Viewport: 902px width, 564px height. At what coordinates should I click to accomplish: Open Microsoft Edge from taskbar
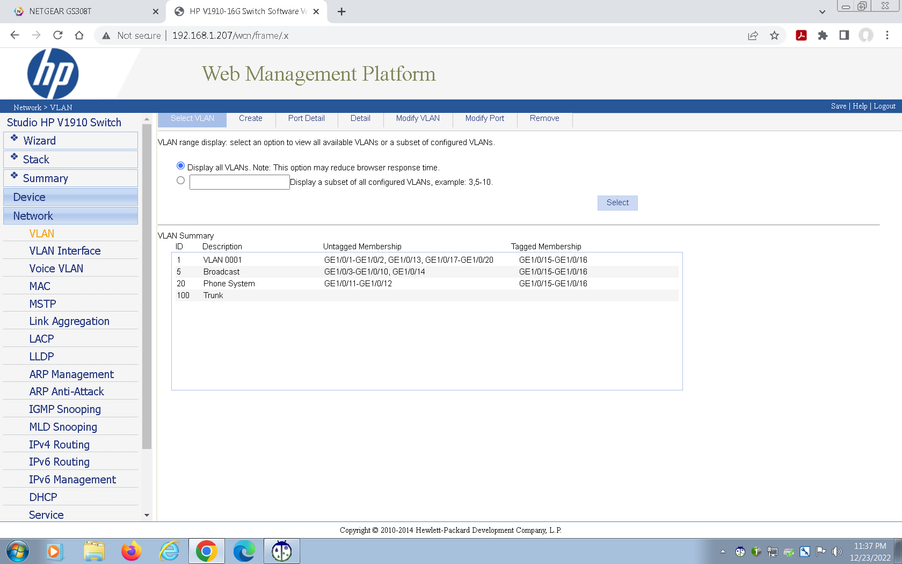tap(243, 551)
